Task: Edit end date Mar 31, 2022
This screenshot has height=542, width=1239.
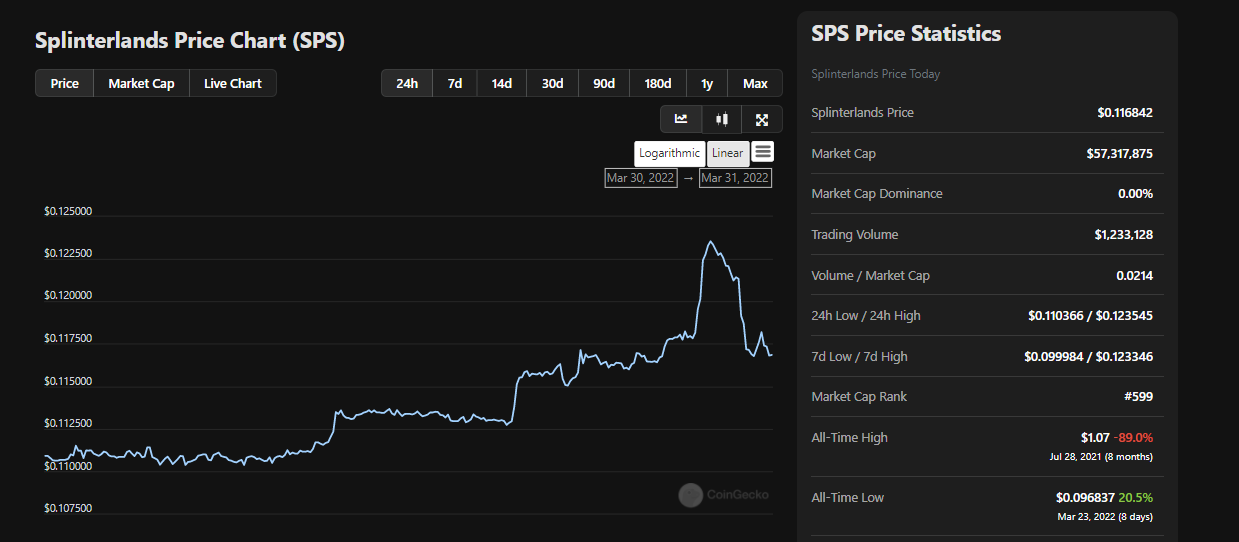Action: coord(735,178)
